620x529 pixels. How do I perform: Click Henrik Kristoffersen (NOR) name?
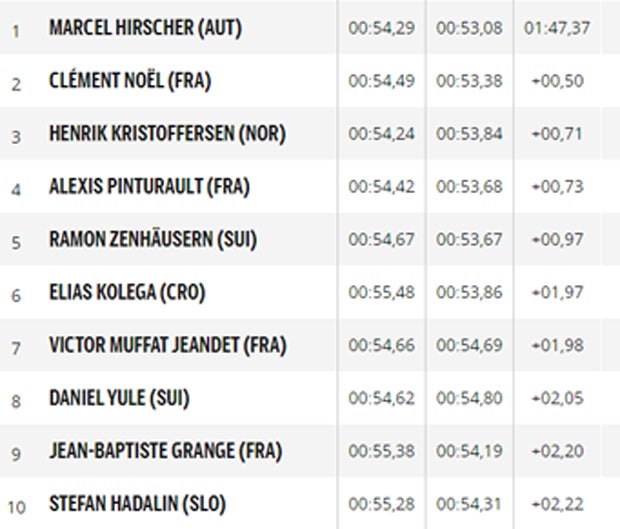167,134
